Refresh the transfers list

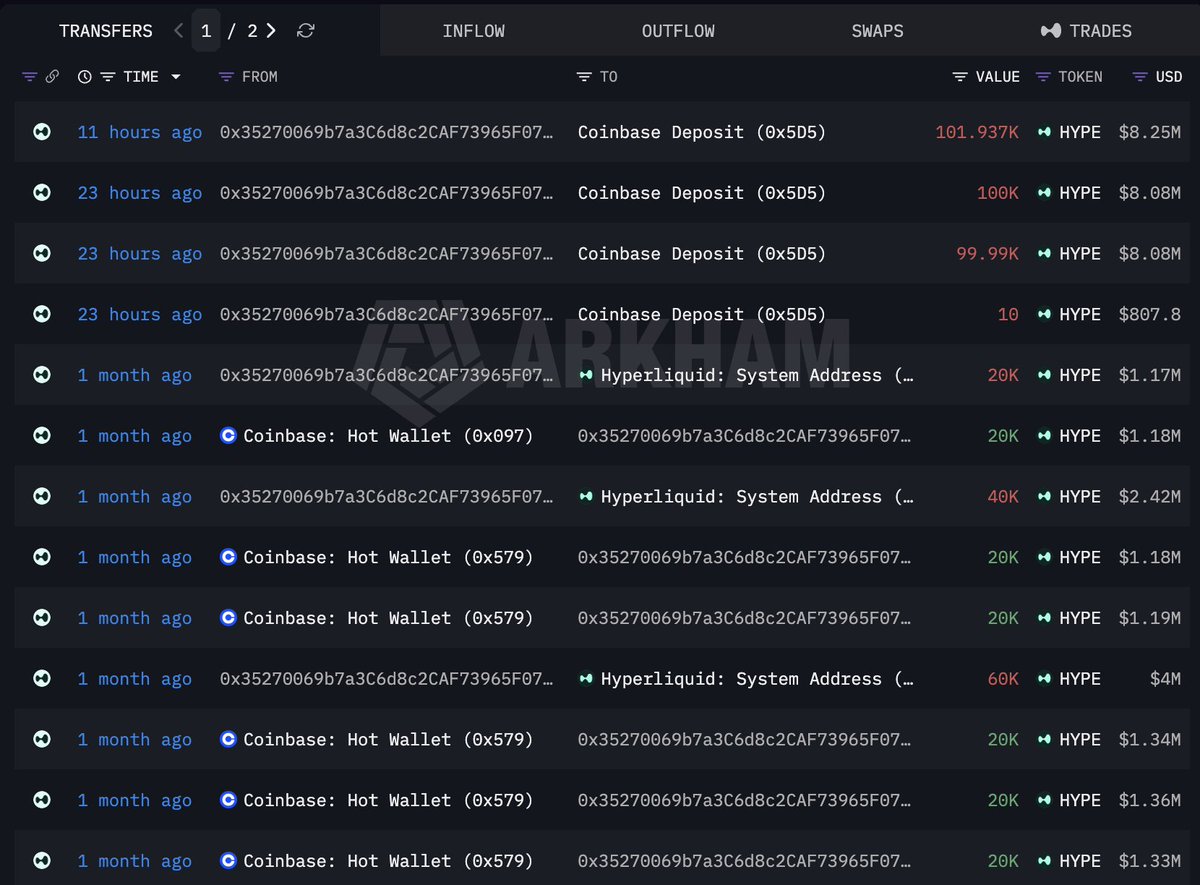click(306, 31)
